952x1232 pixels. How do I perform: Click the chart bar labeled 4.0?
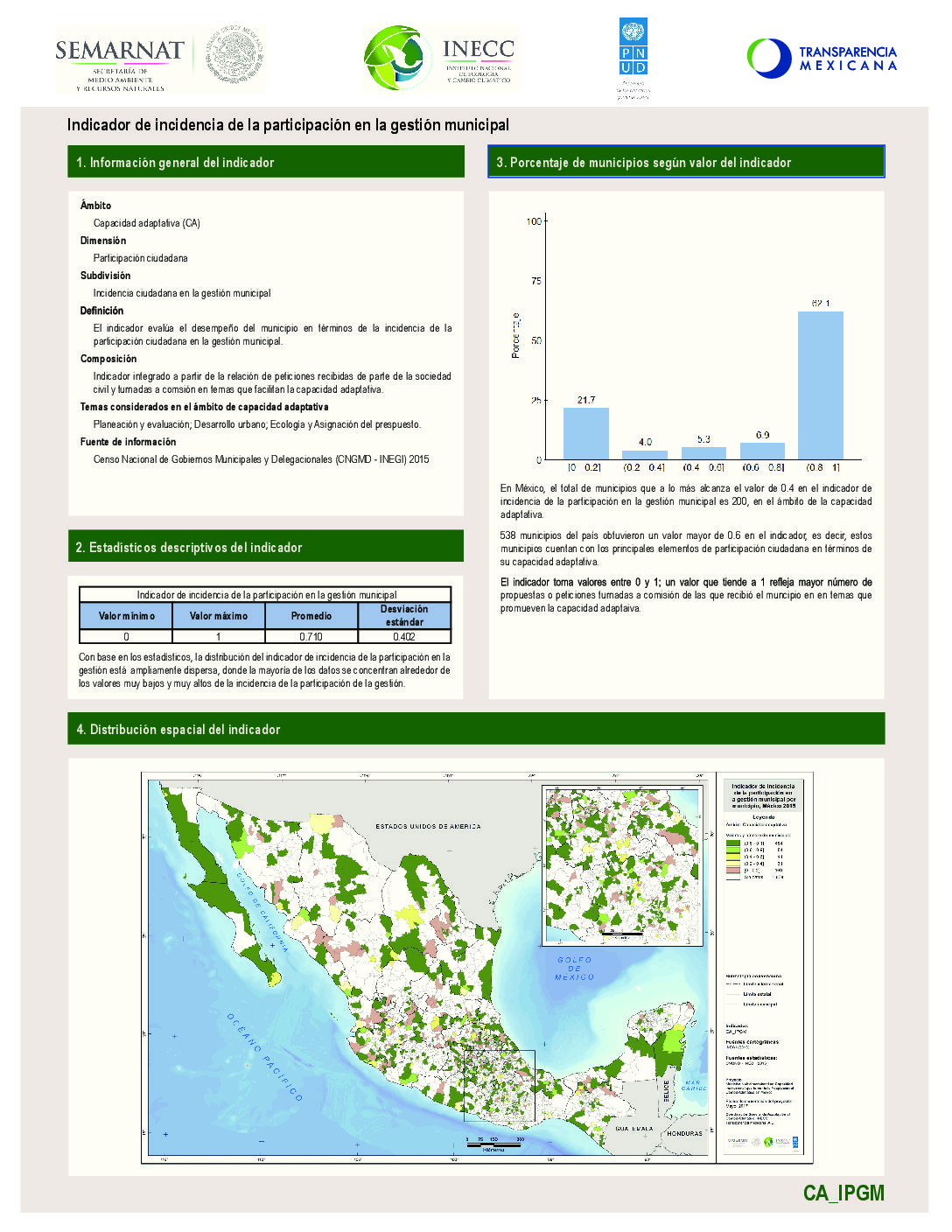(x=645, y=455)
